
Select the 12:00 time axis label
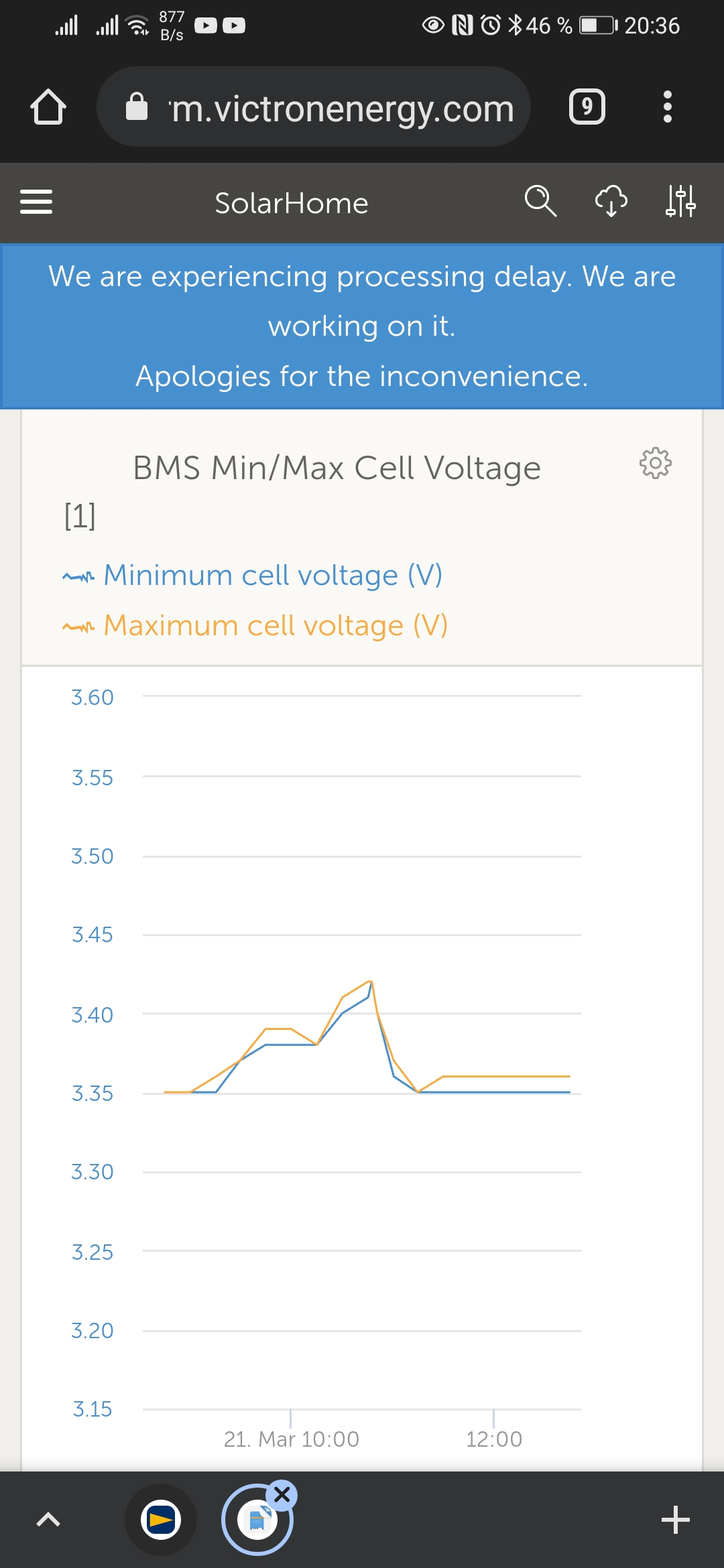(x=494, y=1439)
